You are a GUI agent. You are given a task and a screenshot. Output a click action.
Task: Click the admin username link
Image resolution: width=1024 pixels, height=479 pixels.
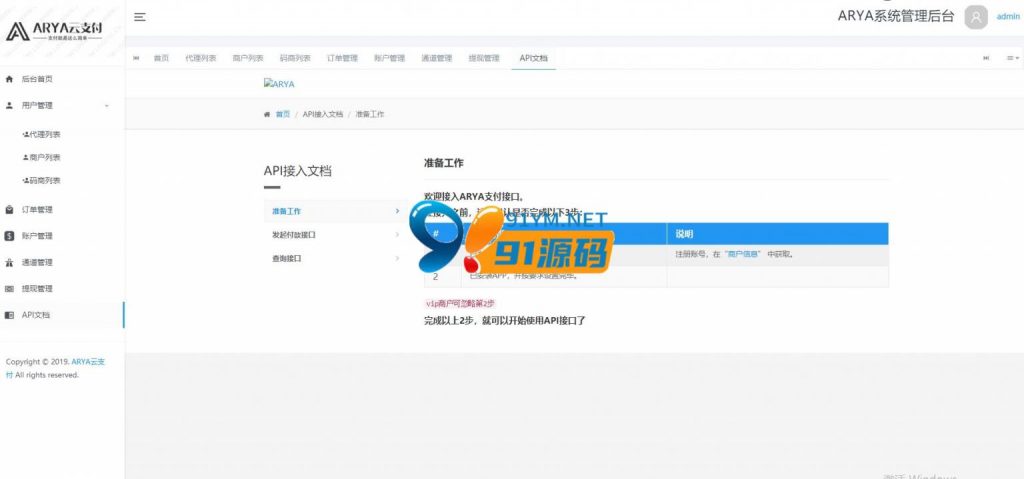[1008, 17]
